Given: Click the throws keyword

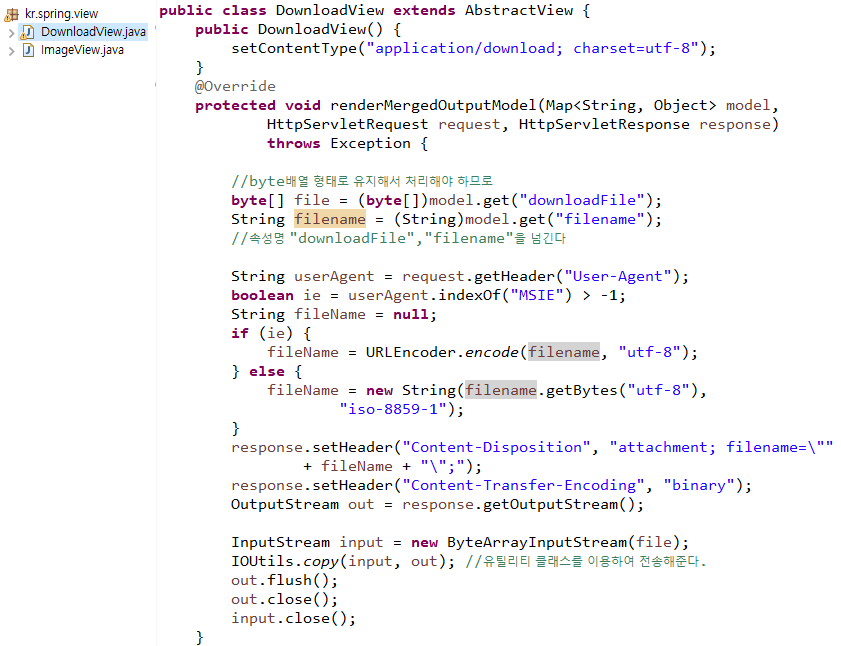Looking at the screenshot, I should [294, 144].
